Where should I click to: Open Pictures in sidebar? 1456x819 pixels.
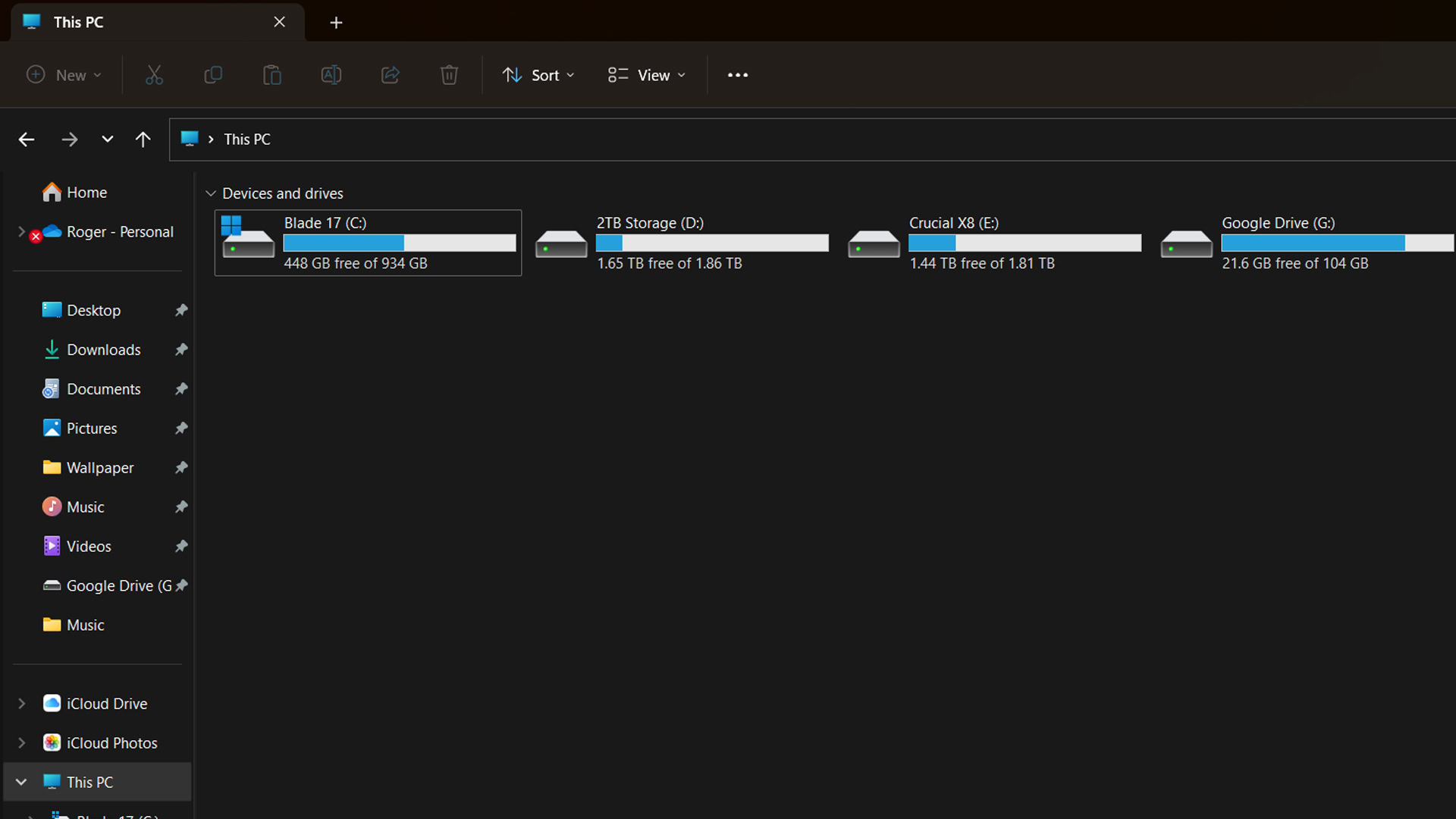pyautogui.click(x=92, y=428)
